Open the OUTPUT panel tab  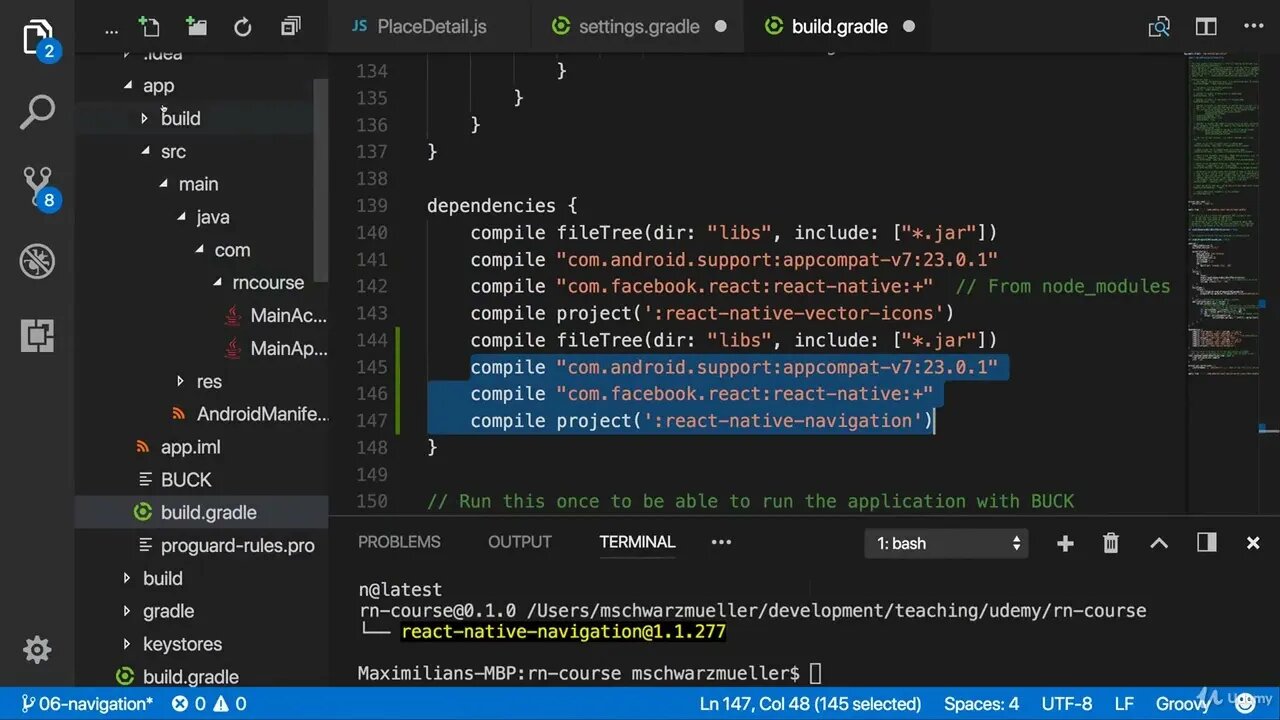(519, 542)
